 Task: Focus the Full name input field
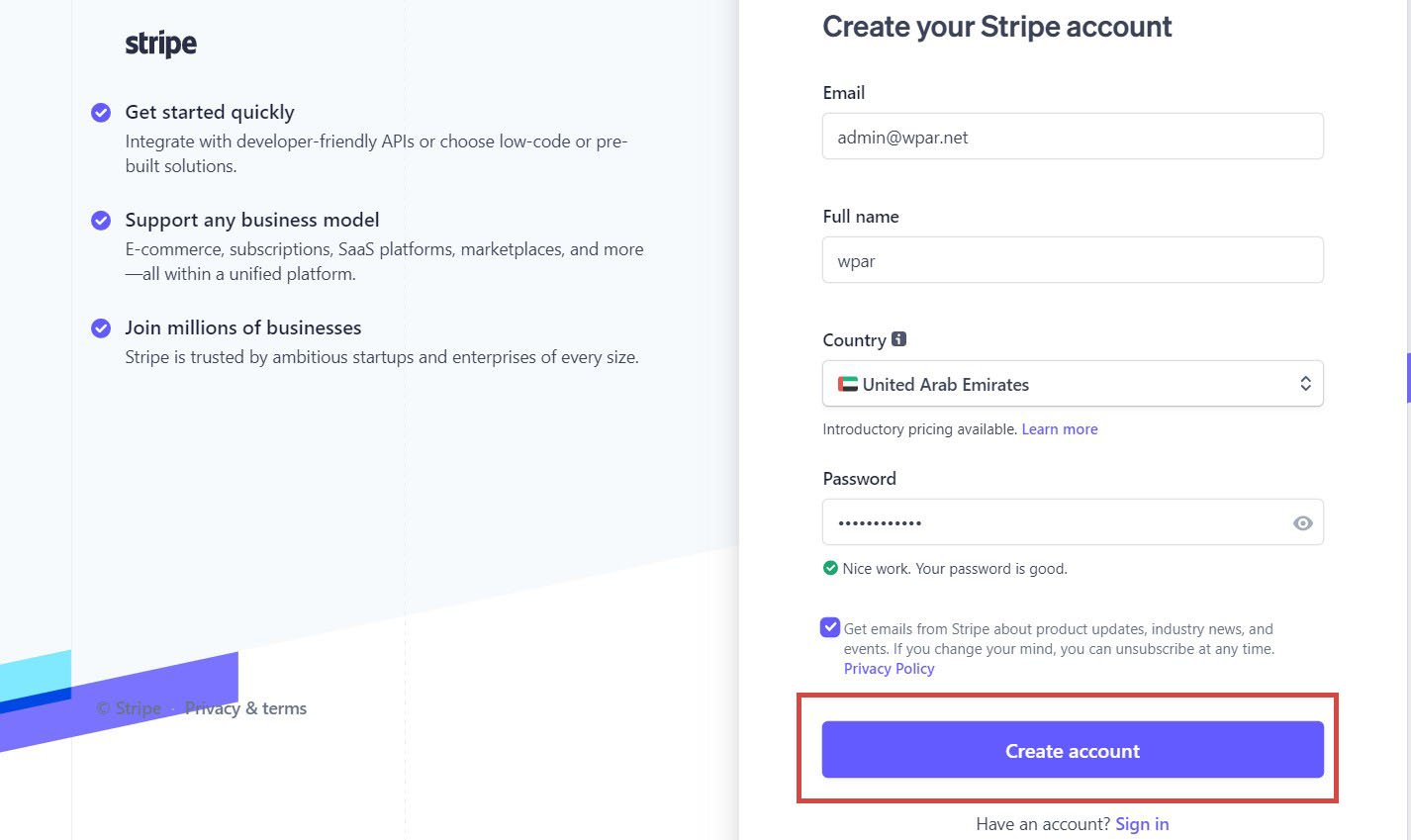click(1073, 260)
